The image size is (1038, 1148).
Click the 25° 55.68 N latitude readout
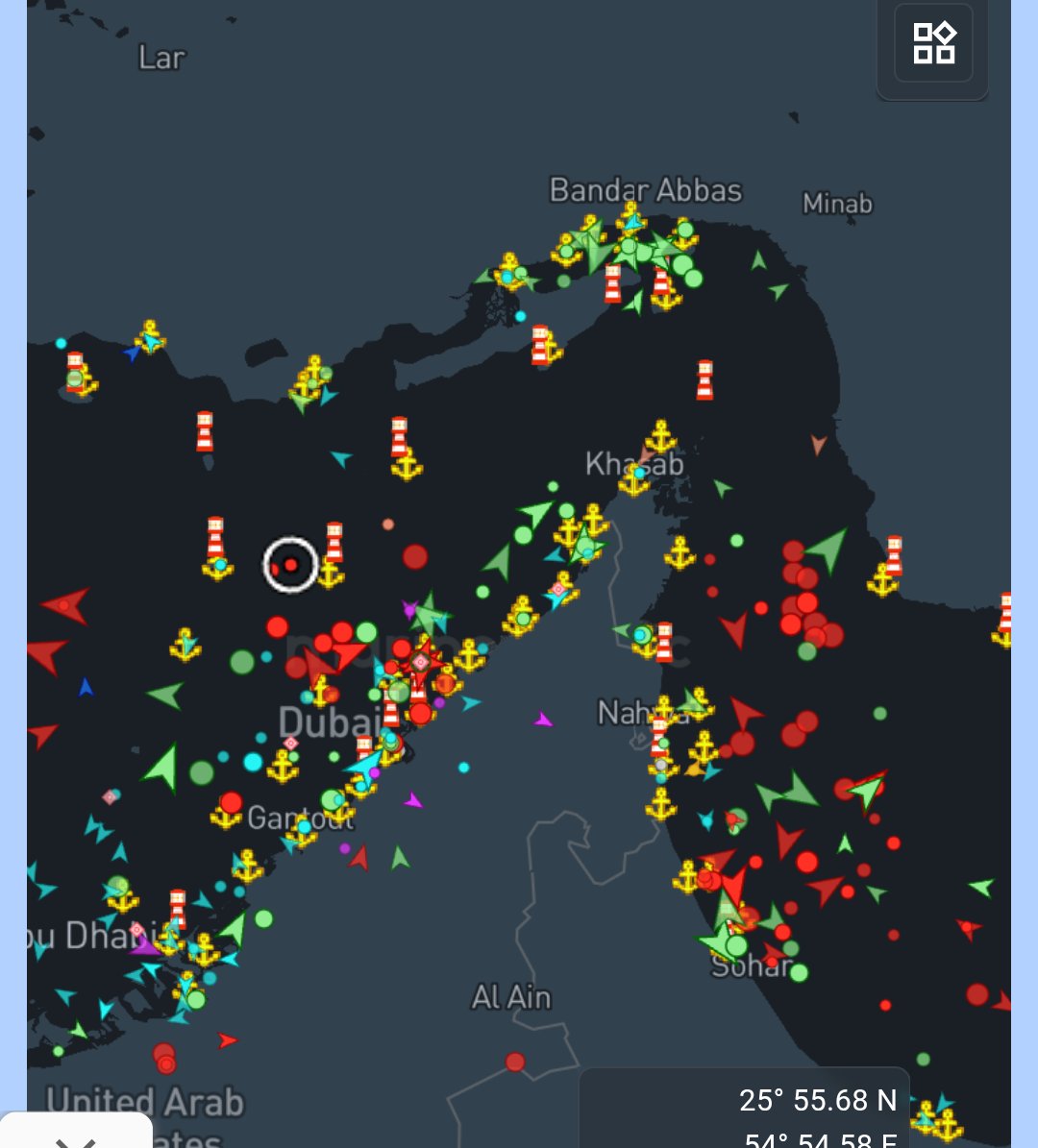click(x=818, y=1100)
